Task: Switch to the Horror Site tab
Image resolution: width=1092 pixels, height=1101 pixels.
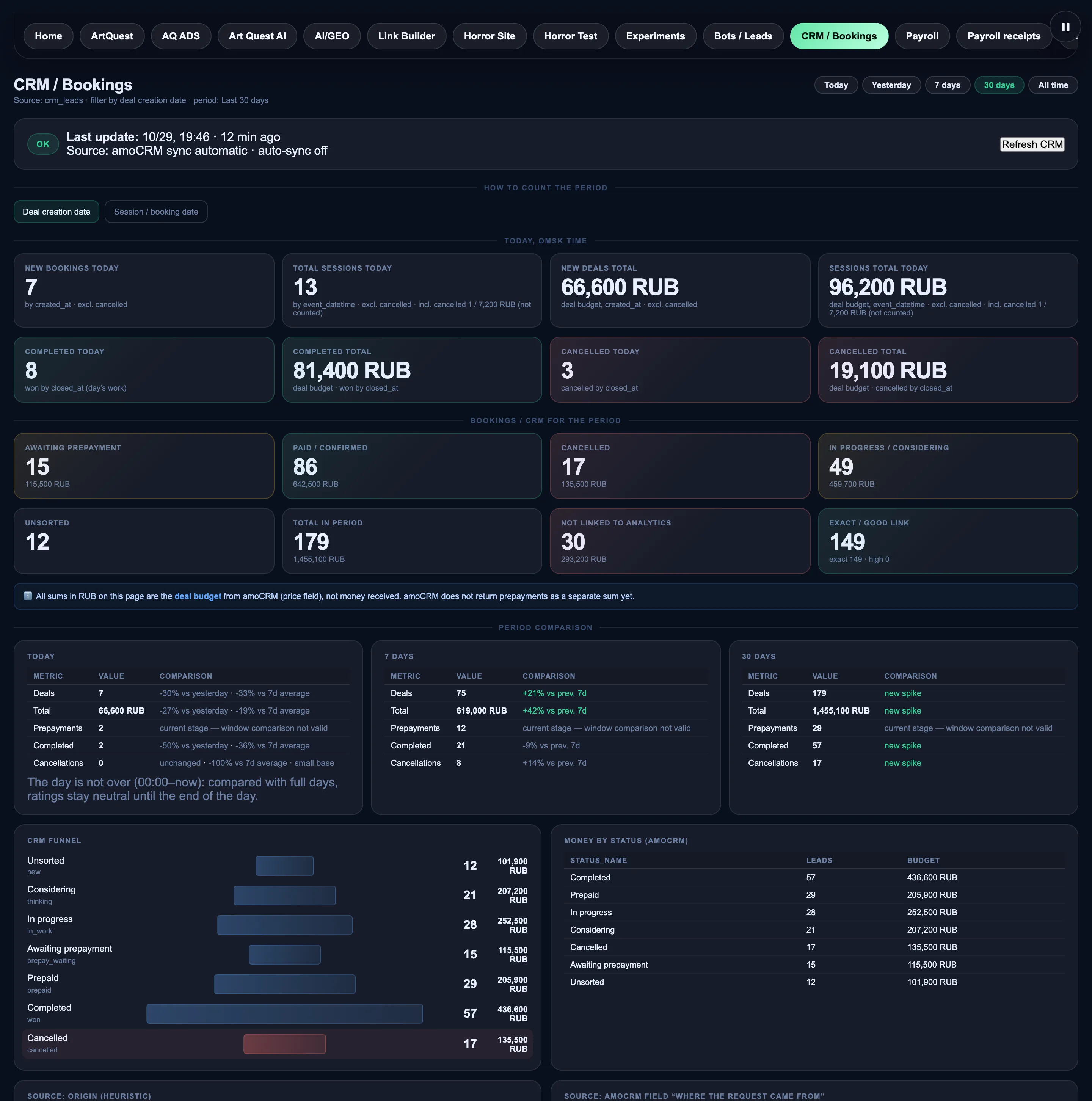Action: coord(490,36)
